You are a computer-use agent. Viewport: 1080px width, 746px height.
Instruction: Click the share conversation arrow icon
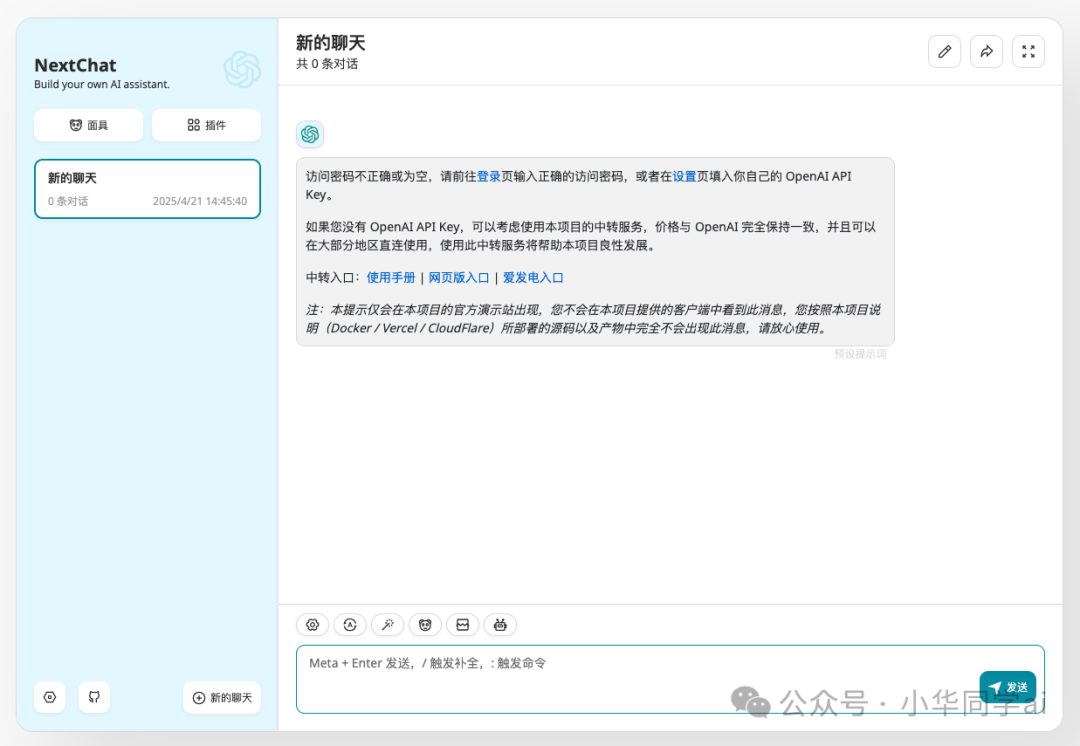[986, 52]
